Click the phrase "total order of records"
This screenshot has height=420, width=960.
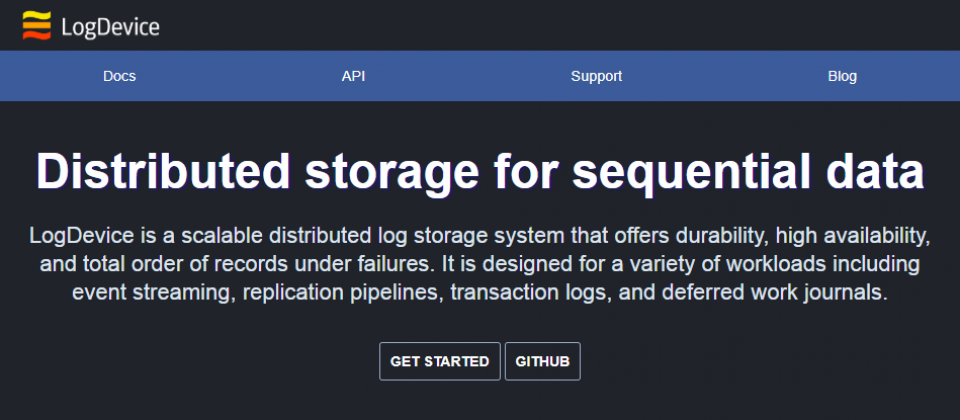point(189,264)
